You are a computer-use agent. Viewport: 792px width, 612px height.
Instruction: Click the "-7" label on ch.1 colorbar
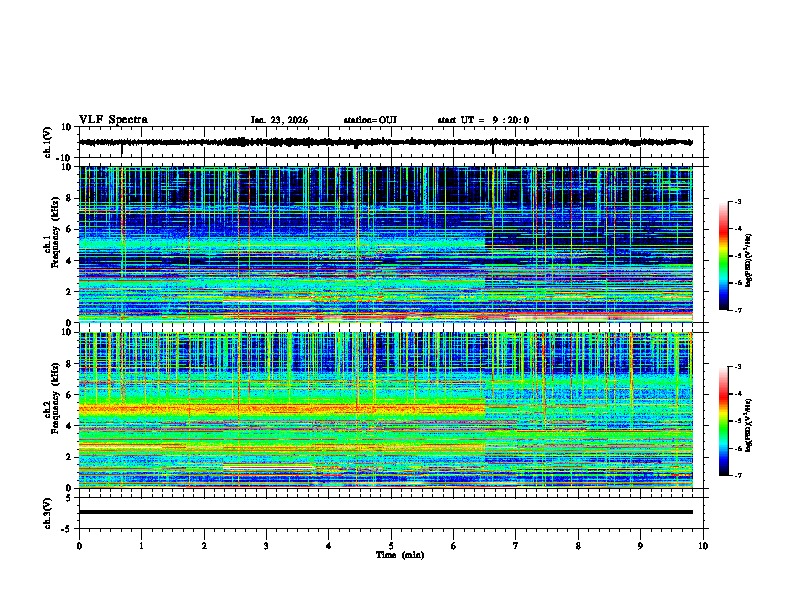[x=738, y=310]
